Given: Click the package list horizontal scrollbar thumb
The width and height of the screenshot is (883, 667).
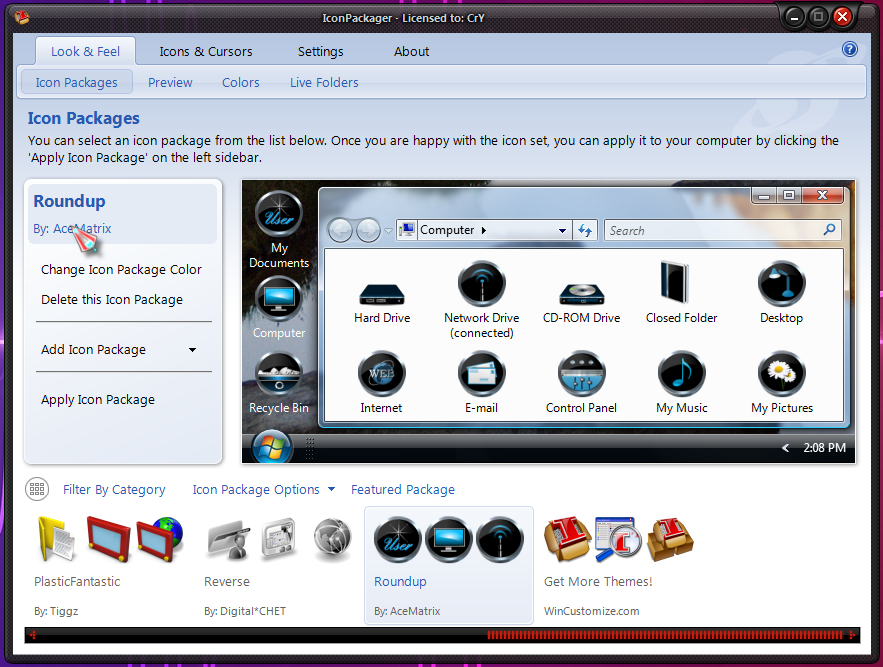Looking at the screenshot, I should pyautogui.click(x=667, y=635).
